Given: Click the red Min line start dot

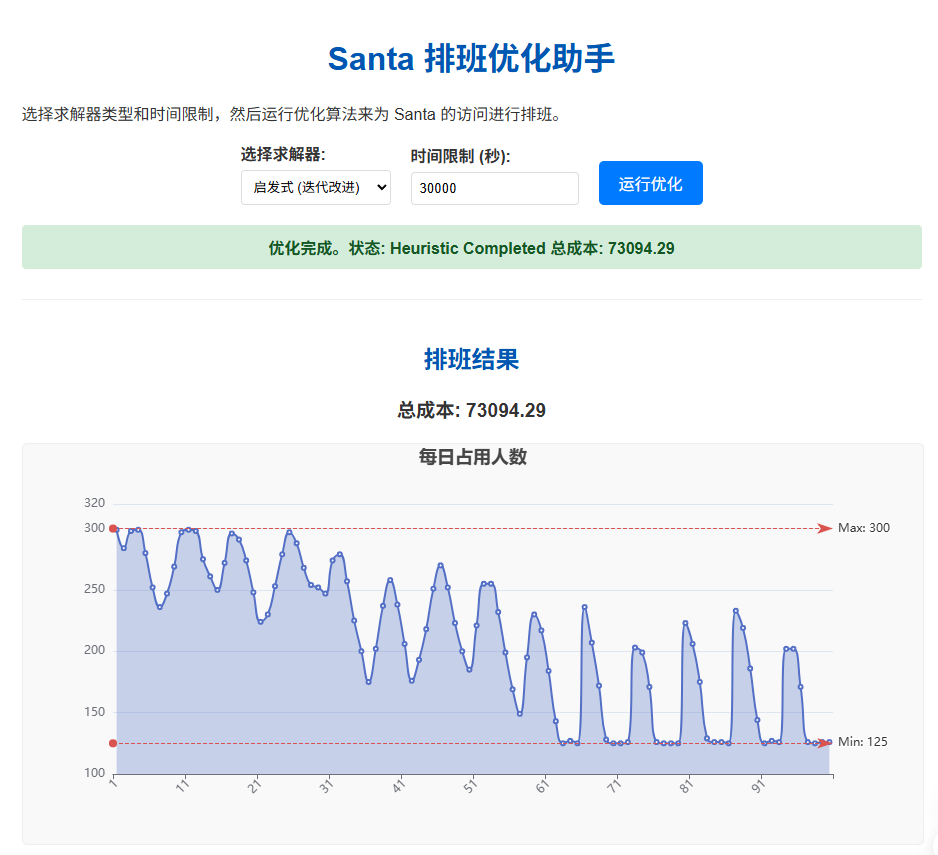Looking at the screenshot, I should pos(113,743).
